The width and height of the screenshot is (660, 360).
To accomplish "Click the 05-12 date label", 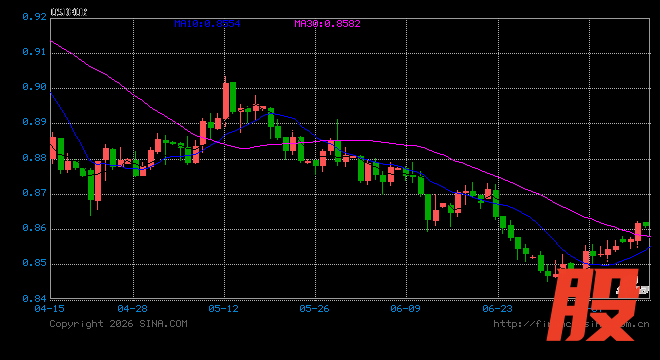I will (224, 309).
